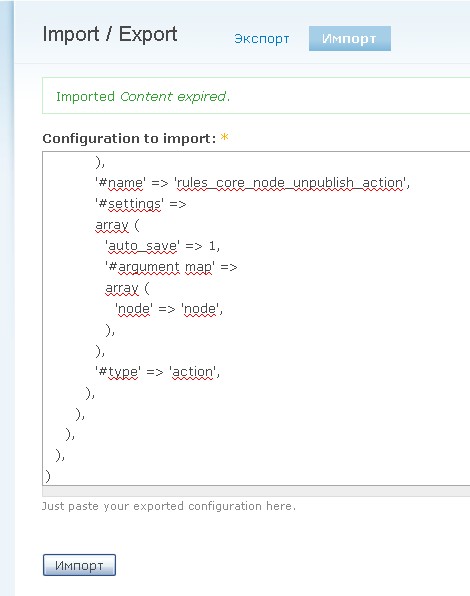
Task: Click the Imported Content expired message
Action: (x=143, y=97)
